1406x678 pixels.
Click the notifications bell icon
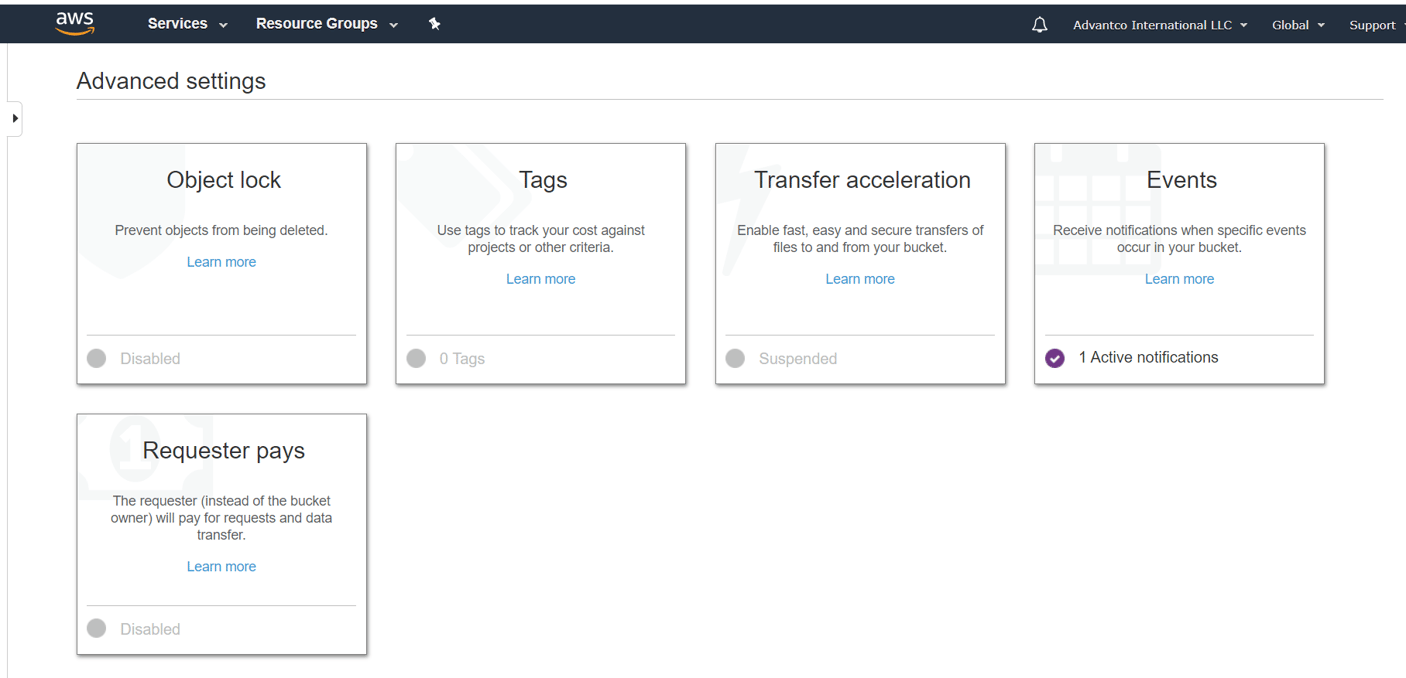tap(1039, 23)
